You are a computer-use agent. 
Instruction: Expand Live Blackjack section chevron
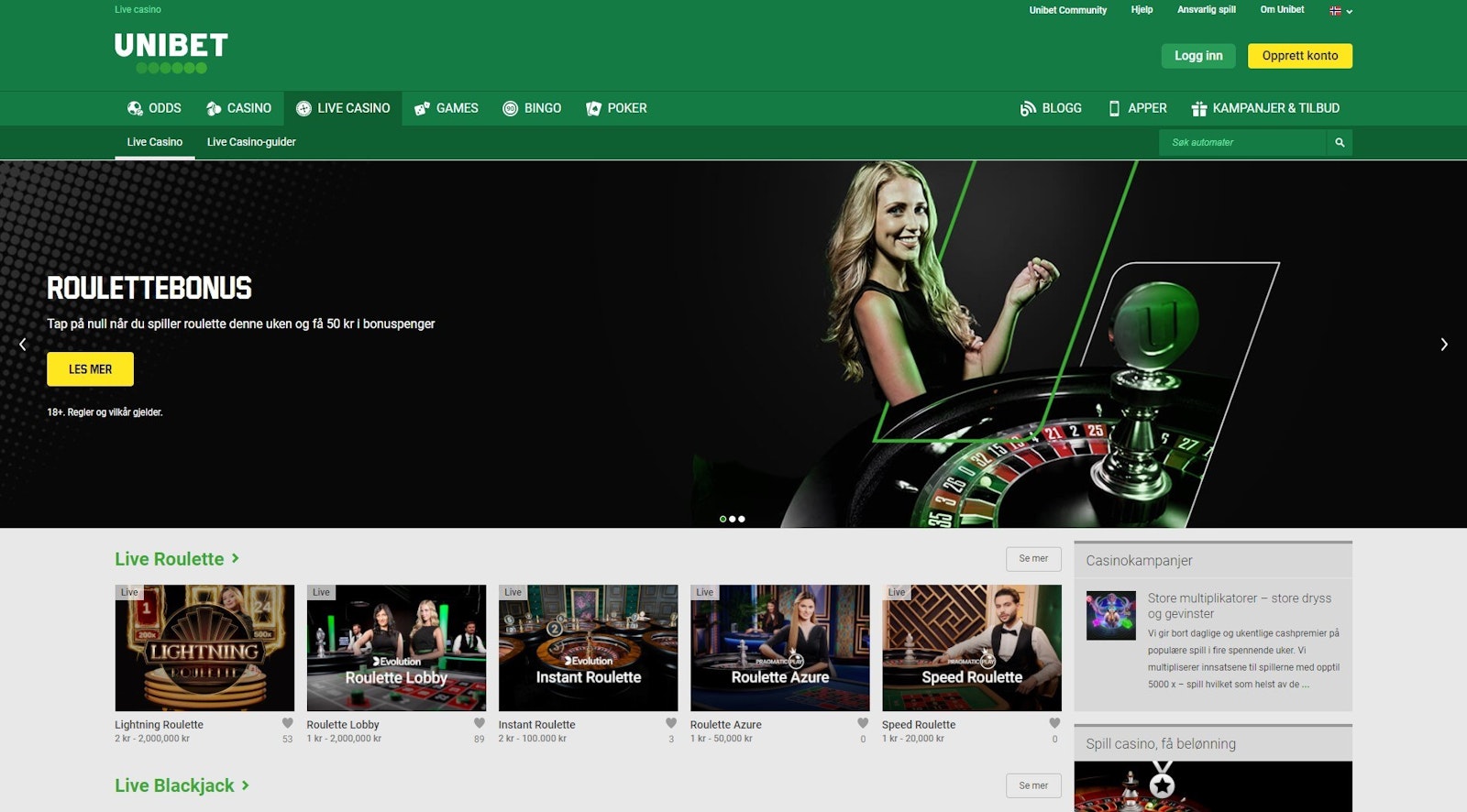pos(246,785)
